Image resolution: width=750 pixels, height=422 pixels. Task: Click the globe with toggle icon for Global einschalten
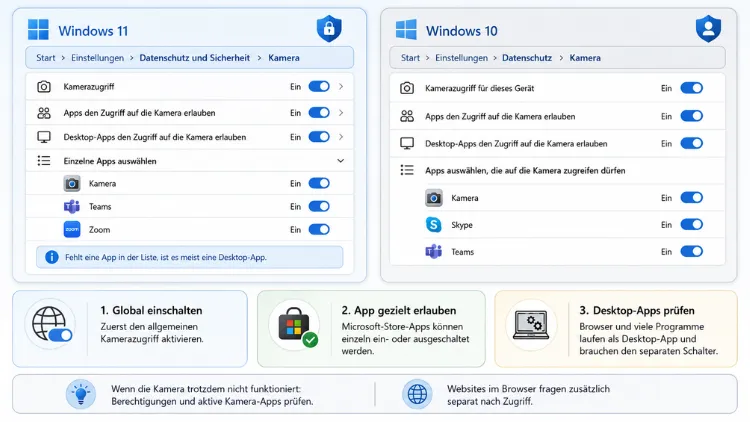coord(52,325)
